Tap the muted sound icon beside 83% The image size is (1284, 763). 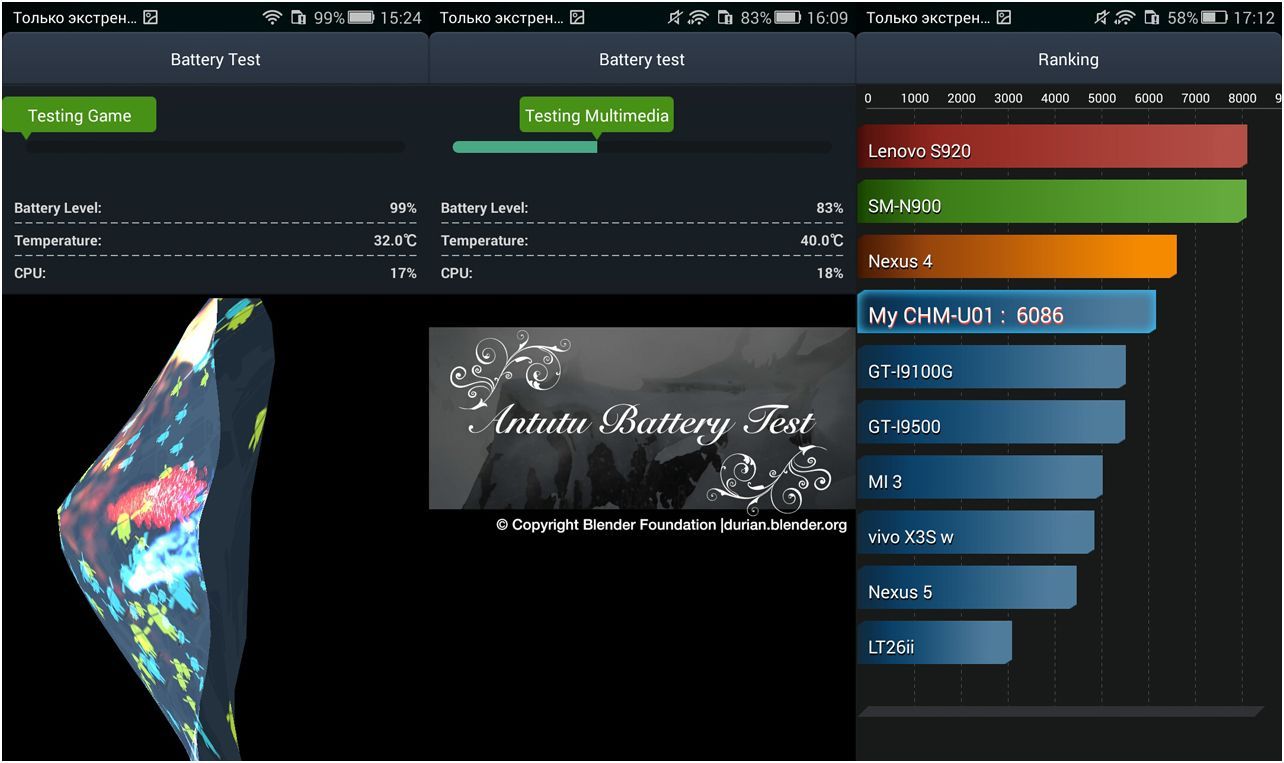click(x=672, y=18)
